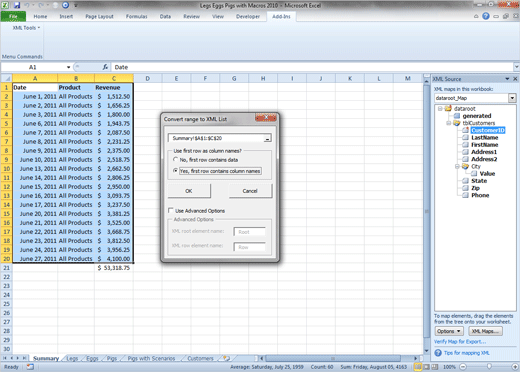Switch to the Formulas ribbon tab

(136, 16)
